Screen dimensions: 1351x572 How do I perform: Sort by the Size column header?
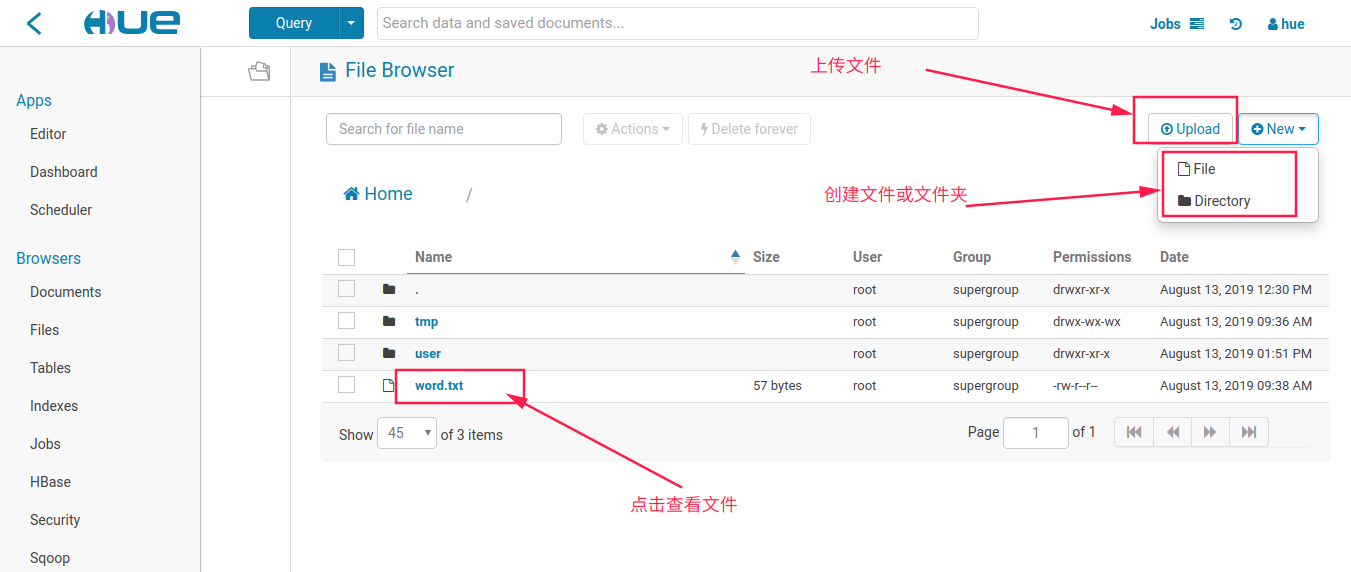click(766, 257)
